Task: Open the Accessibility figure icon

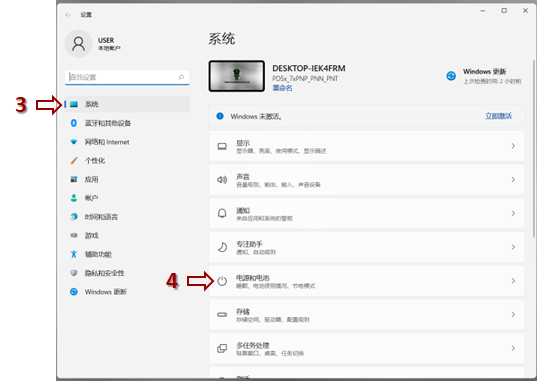Action: [74, 254]
